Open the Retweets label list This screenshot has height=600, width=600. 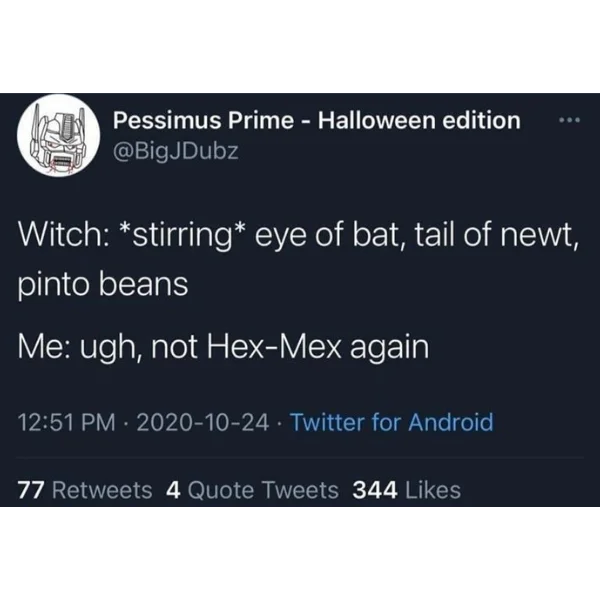[102, 490]
